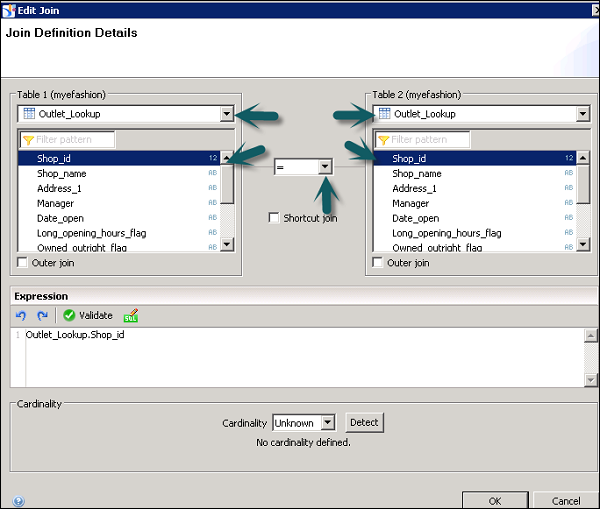The height and width of the screenshot is (509, 600).
Task: Cancel the Edit Join dialog
Action: click(565, 500)
